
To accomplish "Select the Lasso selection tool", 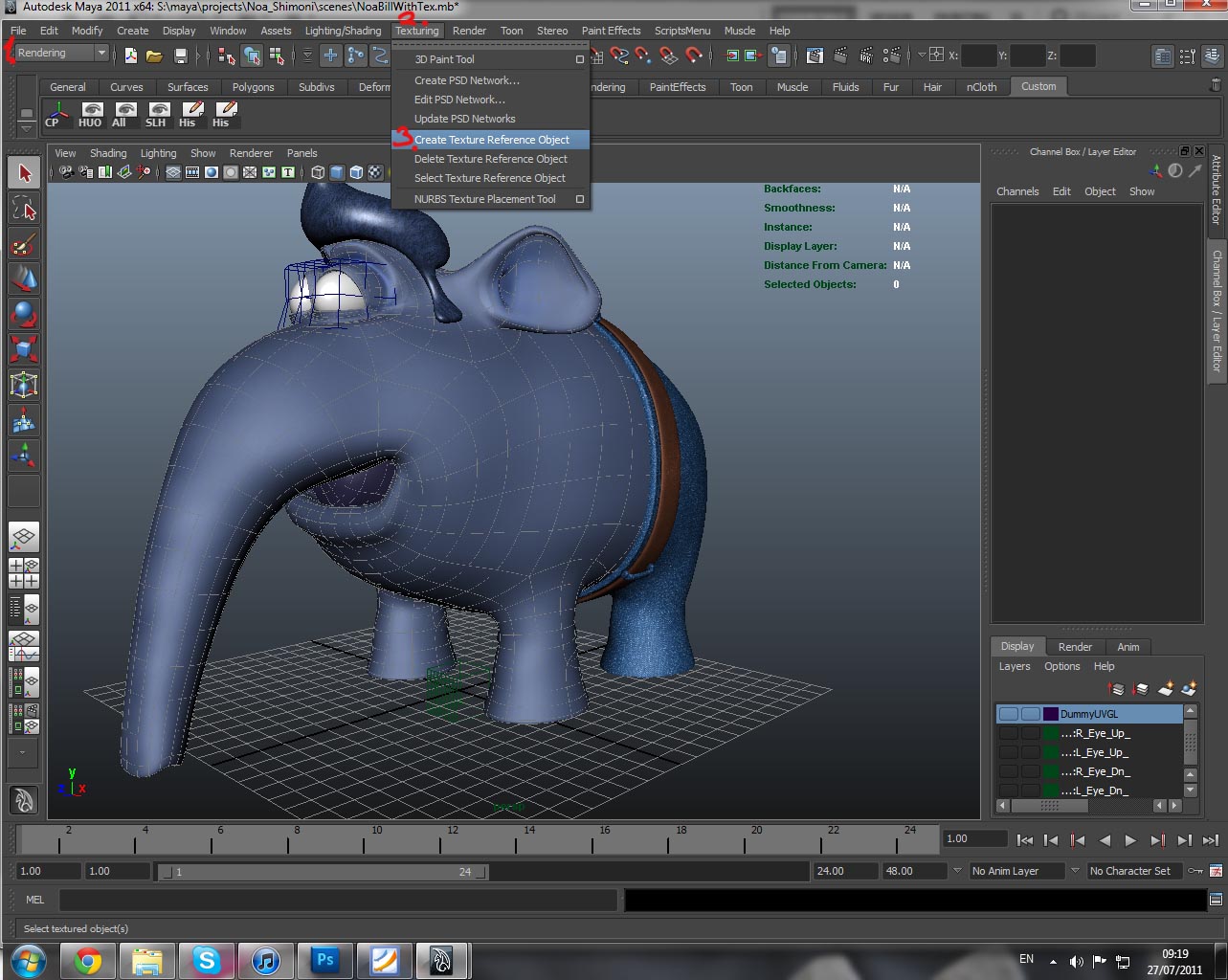I will pyautogui.click(x=24, y=208).
